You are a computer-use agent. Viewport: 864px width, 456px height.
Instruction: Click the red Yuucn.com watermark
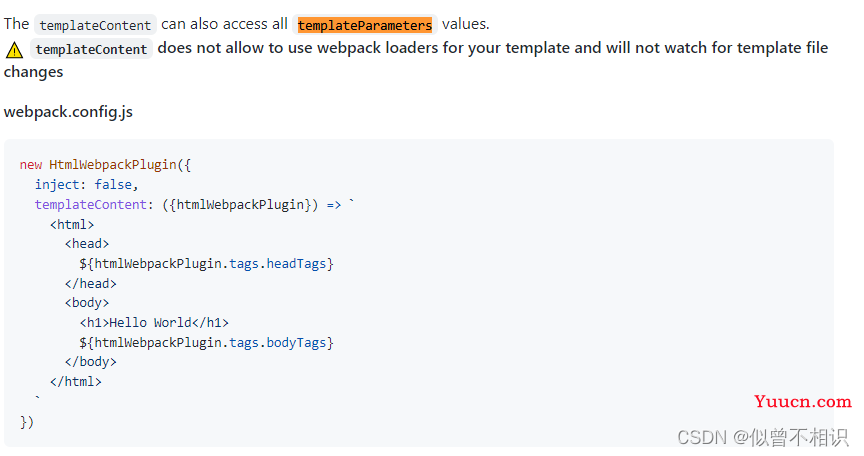pos(803,401)
